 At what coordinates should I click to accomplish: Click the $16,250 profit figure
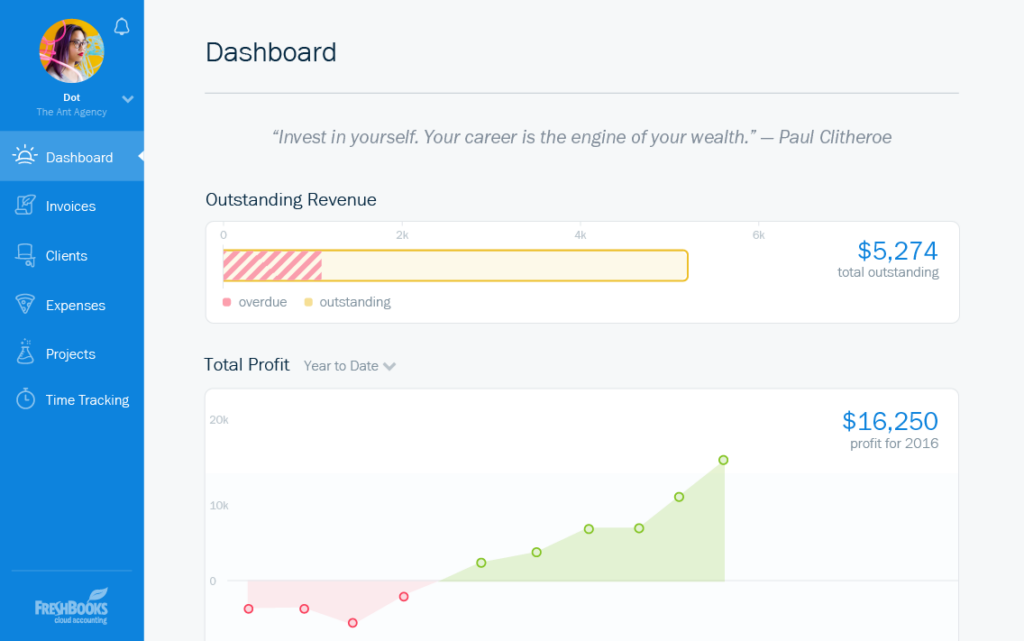890,420
